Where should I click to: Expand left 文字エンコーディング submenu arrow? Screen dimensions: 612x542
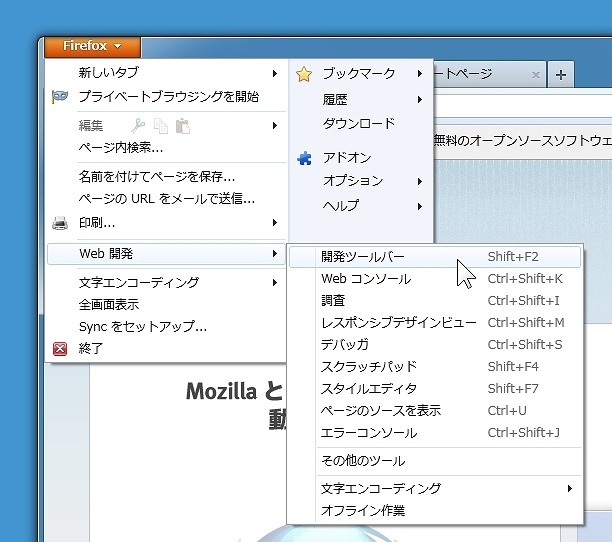click(275, 283)
